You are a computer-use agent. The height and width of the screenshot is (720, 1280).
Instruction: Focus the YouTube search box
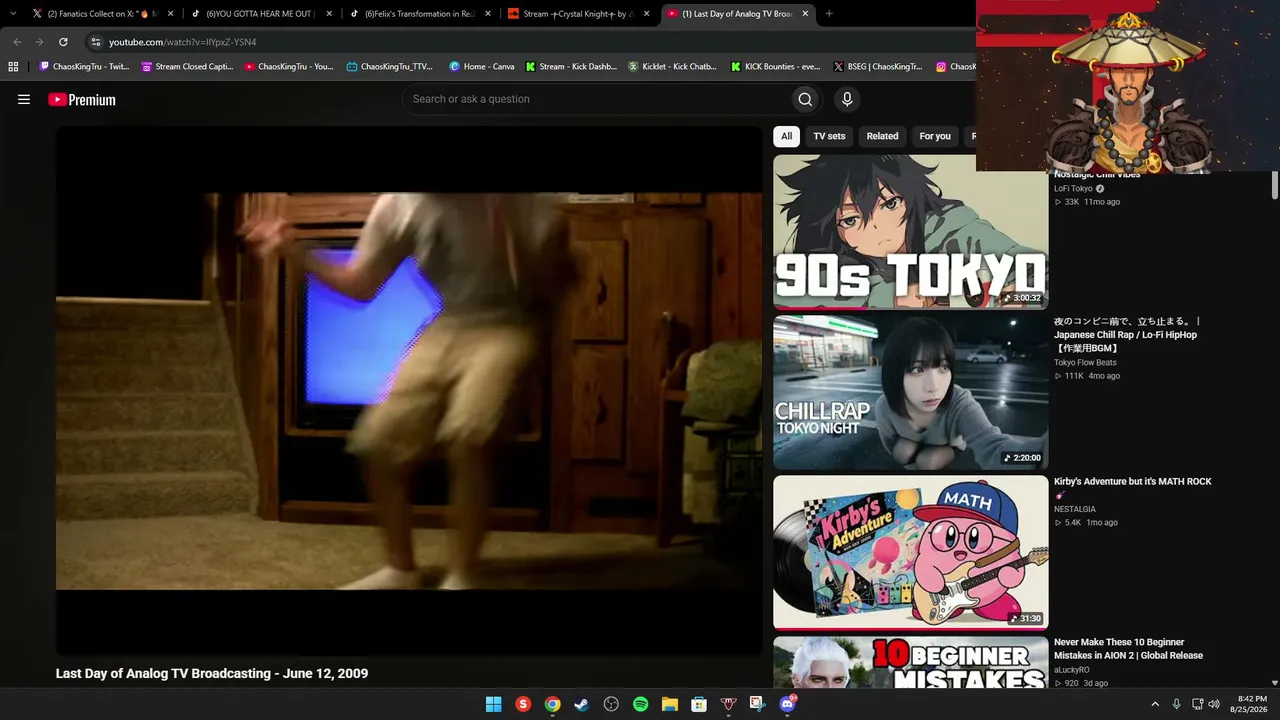tap(594, 99)
